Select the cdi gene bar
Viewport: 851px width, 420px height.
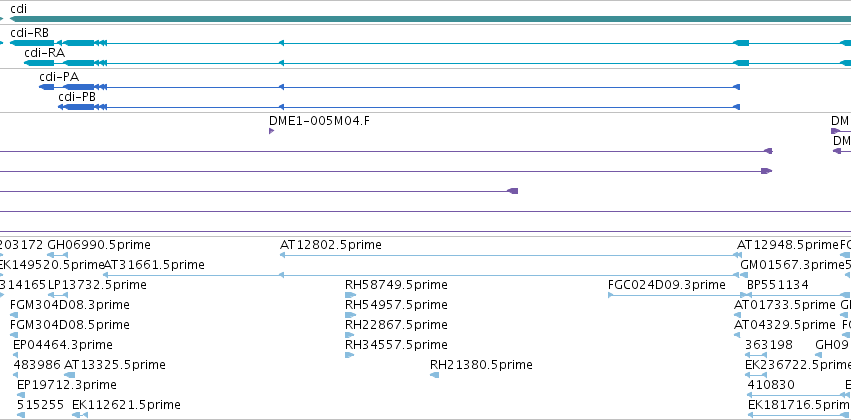pos(430,19)
